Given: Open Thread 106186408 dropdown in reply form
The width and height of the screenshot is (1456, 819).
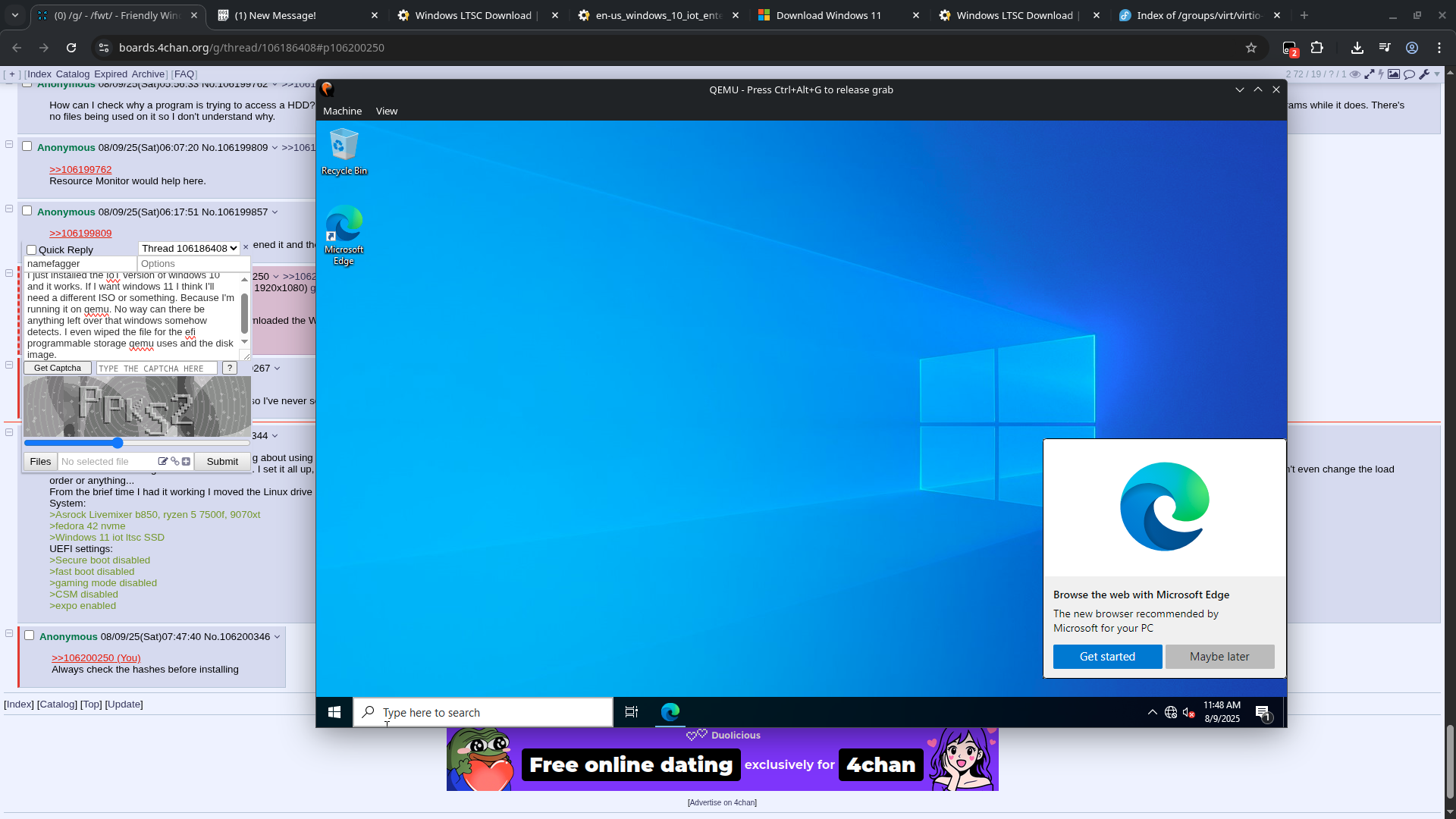Looking at the screenshot, I should (x=190, y=249).
